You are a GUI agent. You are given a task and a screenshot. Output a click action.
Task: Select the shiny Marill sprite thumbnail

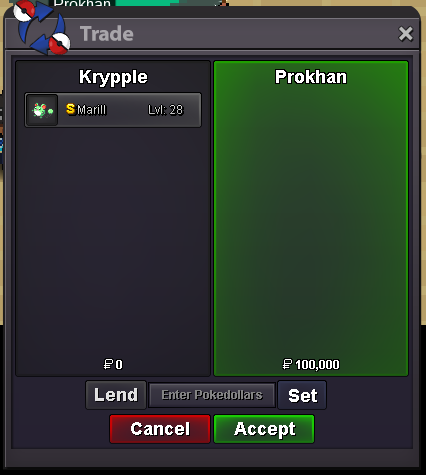point(42,110)
